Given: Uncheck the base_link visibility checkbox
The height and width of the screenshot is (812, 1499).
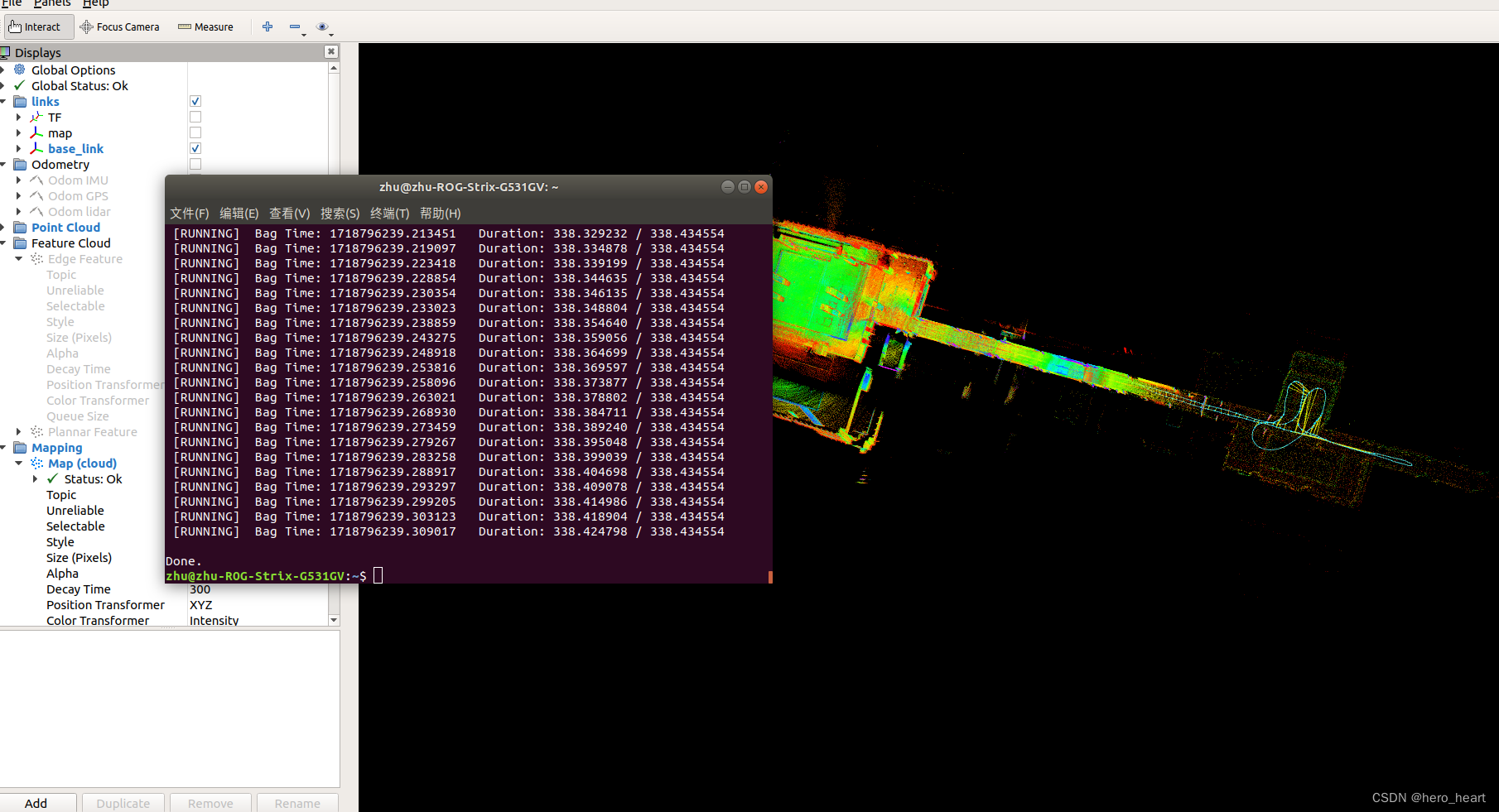Looking at the screenshot, I should [x=195, y=147].
